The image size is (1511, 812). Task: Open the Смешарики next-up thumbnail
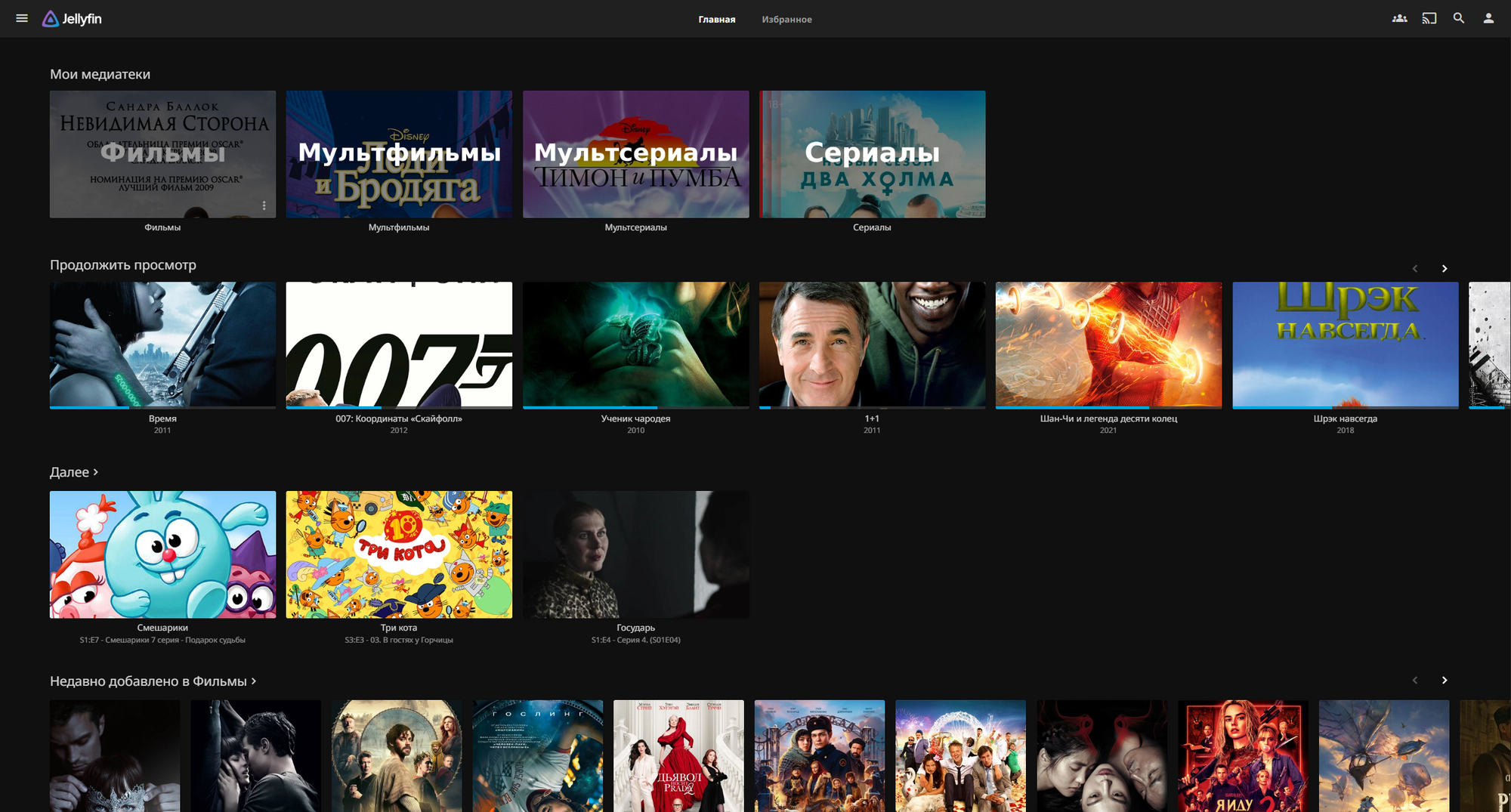click(x=162, y=554)
